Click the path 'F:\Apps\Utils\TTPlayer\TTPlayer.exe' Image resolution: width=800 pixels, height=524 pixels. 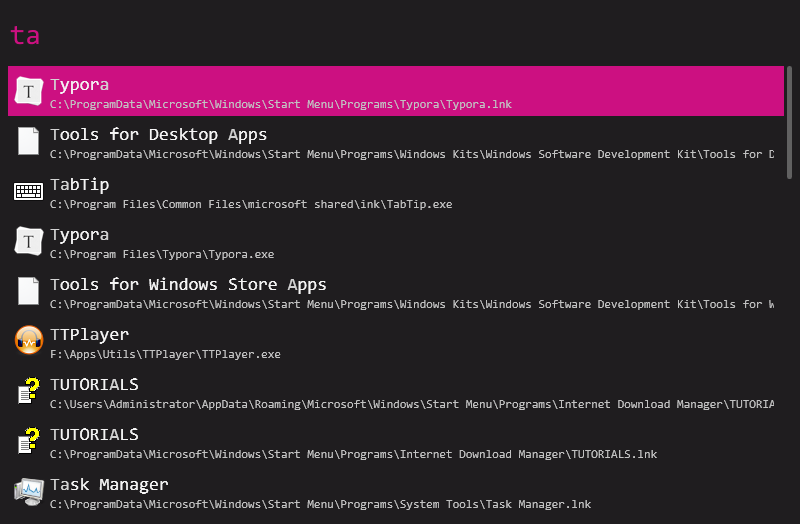tap(165, 354)
